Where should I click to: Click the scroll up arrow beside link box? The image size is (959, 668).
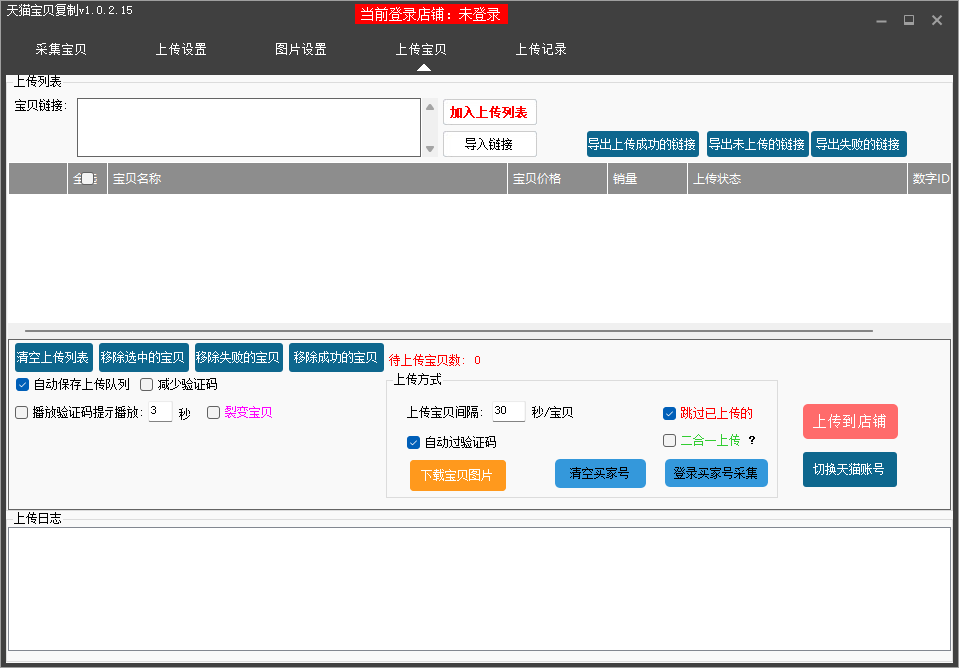click(x=430, y=107)
